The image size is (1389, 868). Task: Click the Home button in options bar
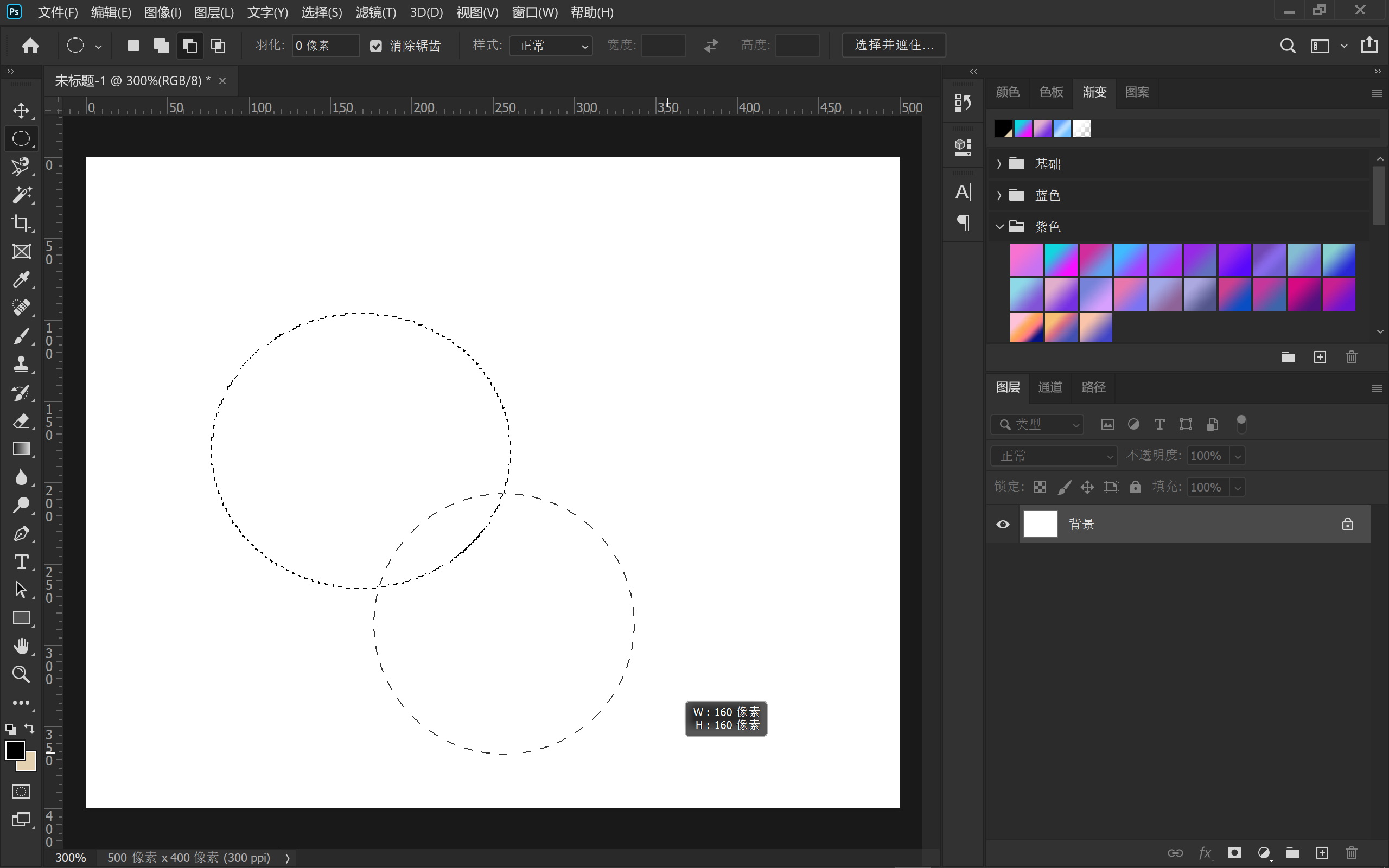[x=30, y=46]
